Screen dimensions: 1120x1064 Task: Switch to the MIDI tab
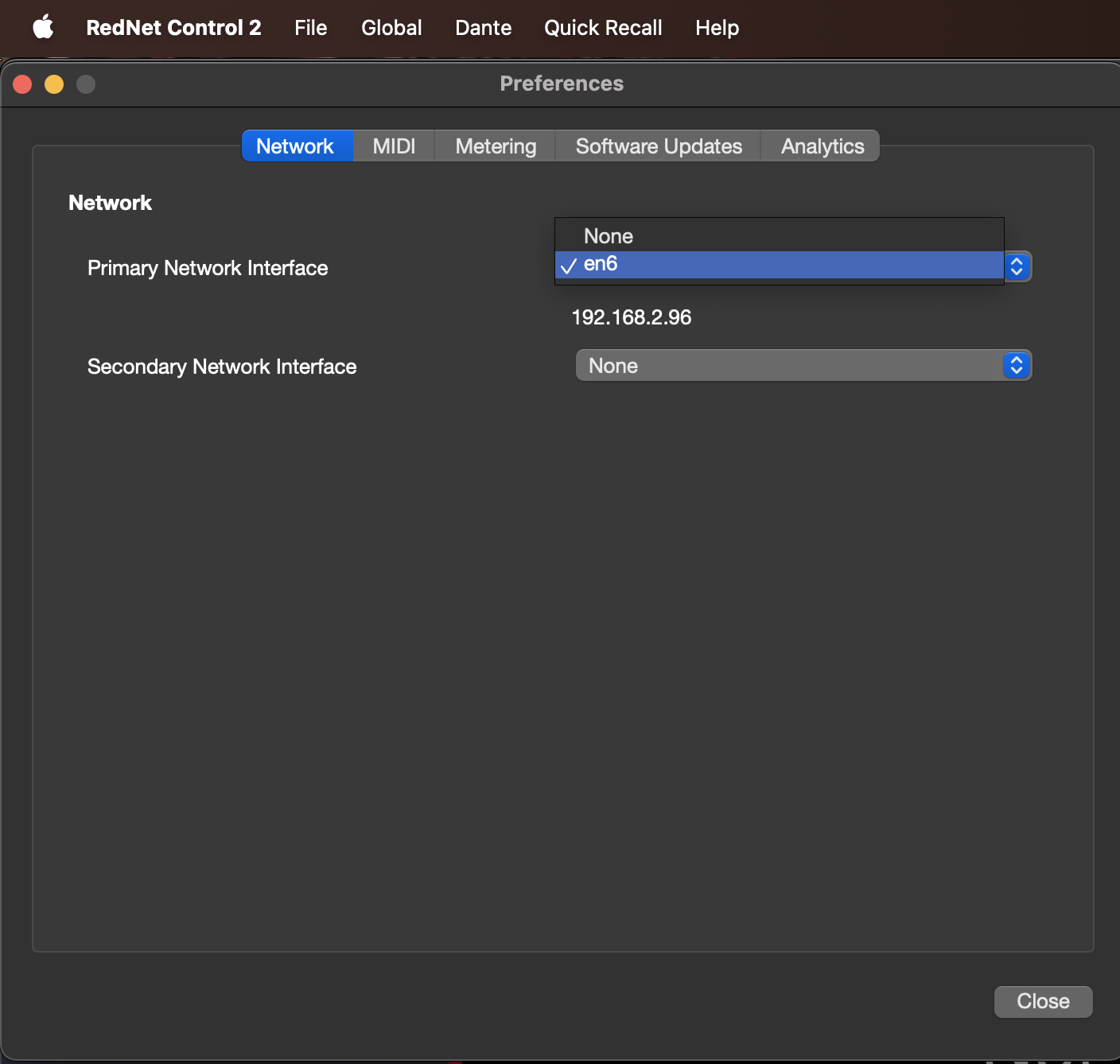(x=394, y=146)
